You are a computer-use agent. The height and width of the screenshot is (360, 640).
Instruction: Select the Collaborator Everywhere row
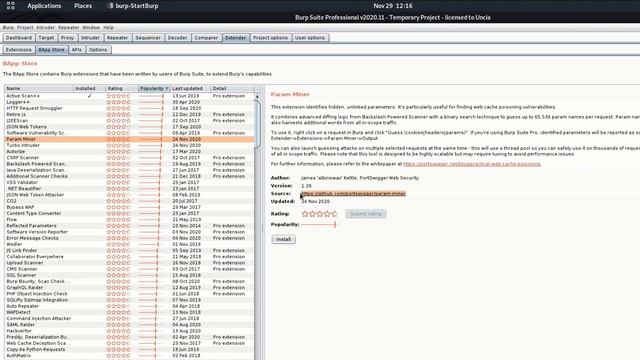click(x=129, y=257)
